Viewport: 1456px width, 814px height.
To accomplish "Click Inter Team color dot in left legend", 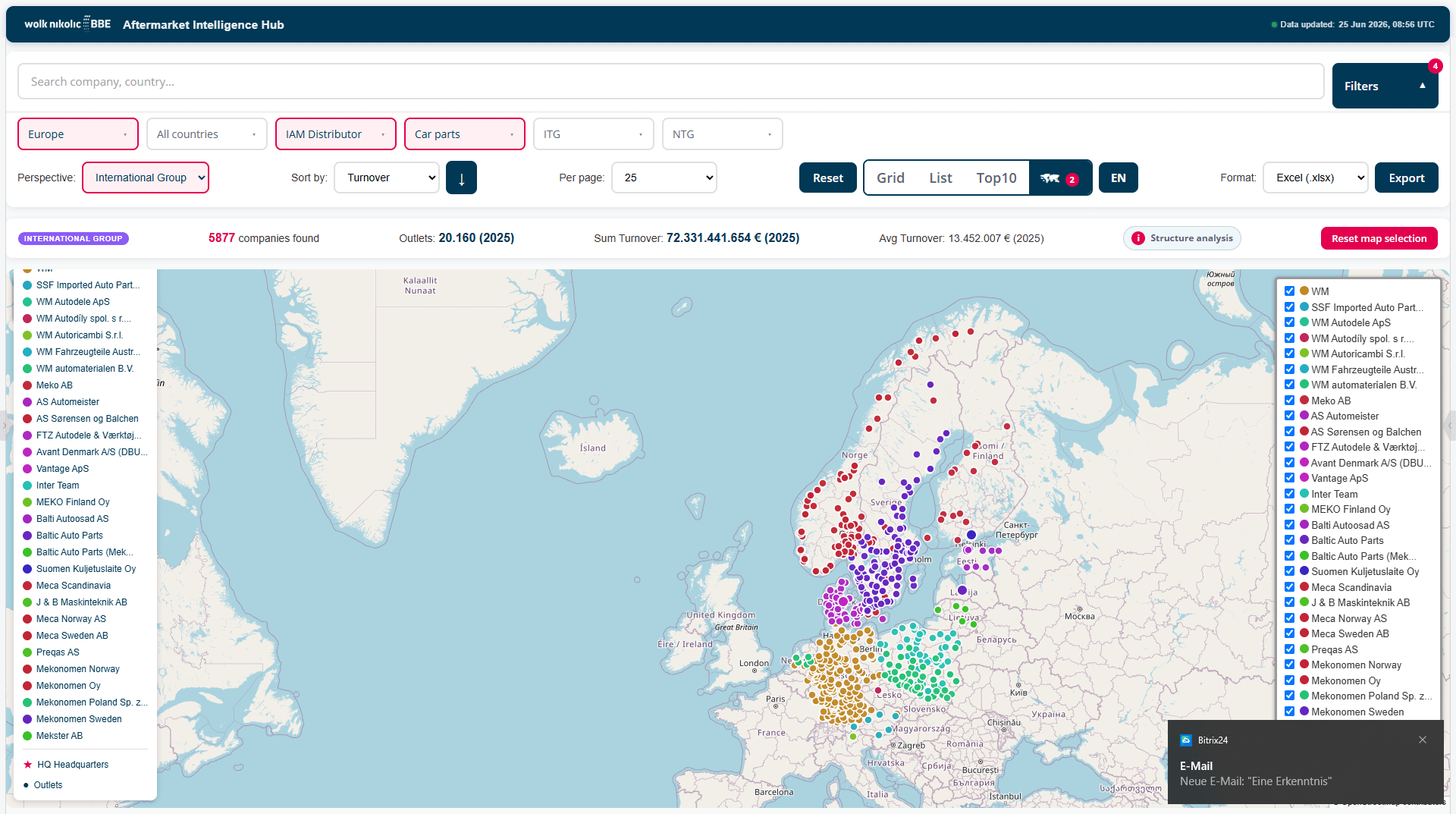I will click(27, 486).
